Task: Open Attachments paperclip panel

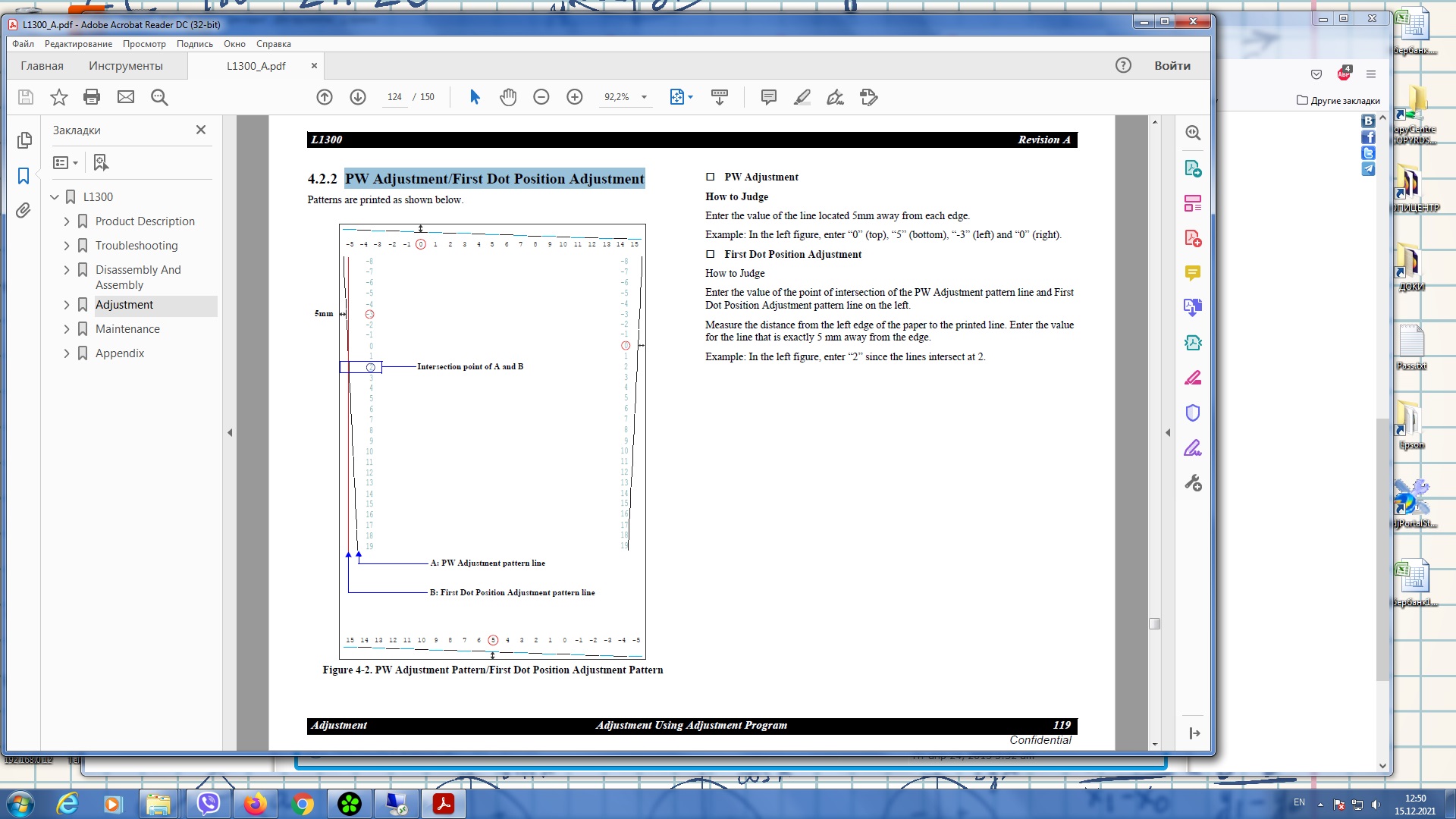Action: click(x=24, y=211)
